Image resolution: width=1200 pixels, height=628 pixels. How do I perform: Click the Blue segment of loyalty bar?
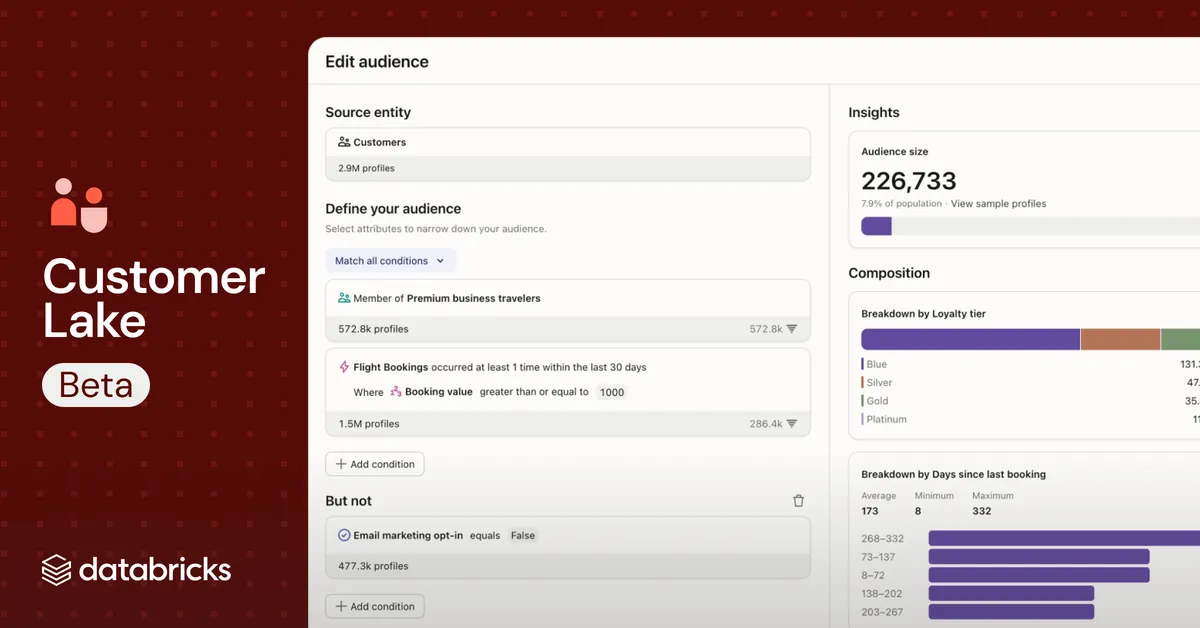[x=970, y=339]
